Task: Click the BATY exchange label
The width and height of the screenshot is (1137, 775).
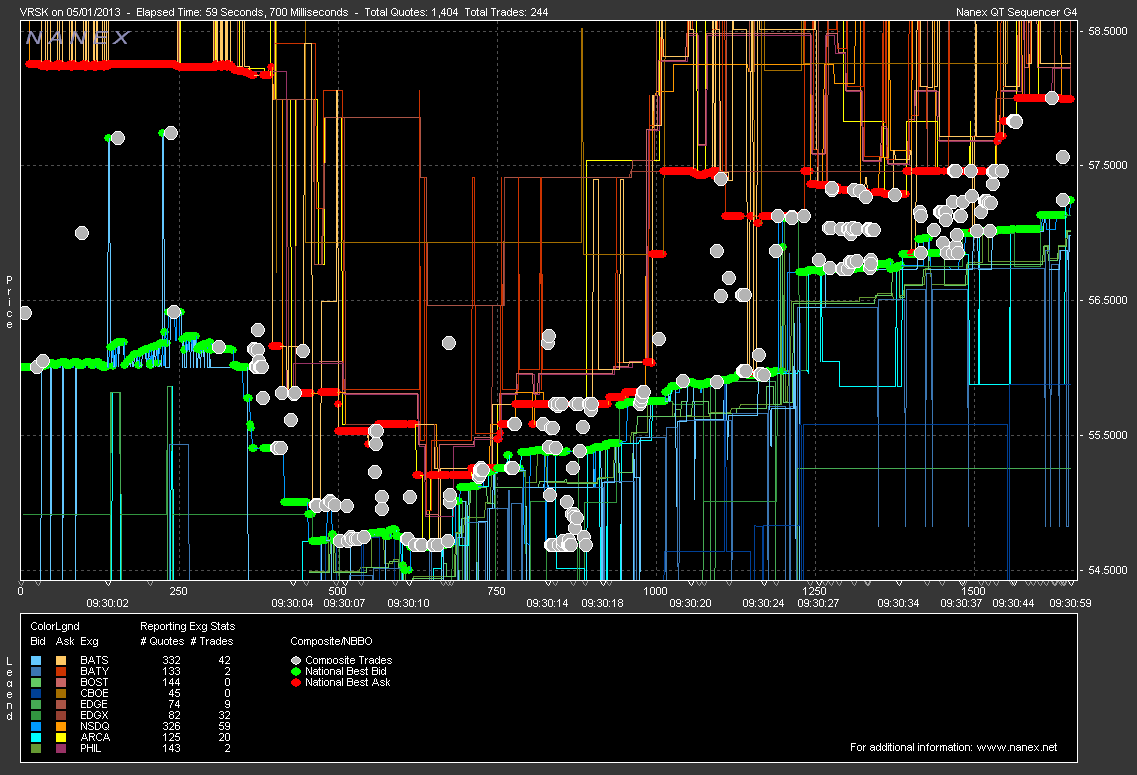Action: pyautogui.click(x=94, y=671)
